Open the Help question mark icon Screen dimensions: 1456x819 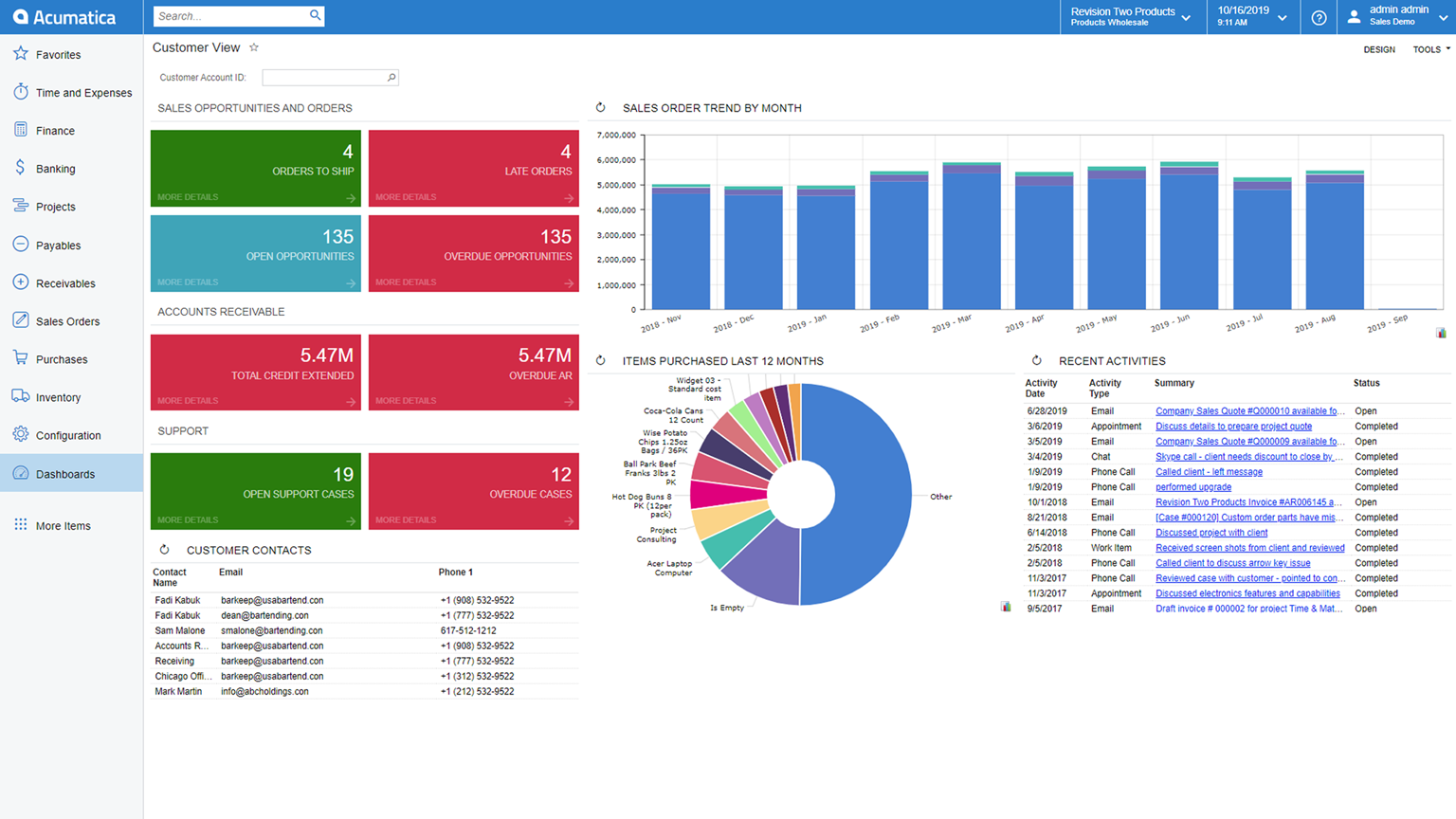click(1318, 16)
